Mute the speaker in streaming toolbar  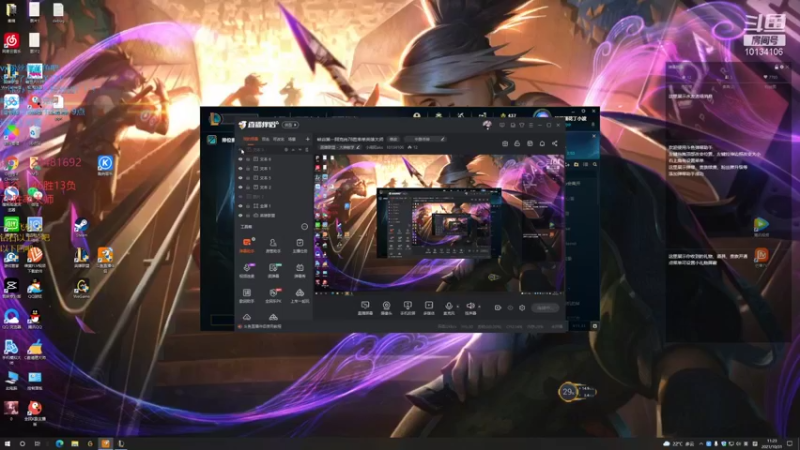point(470,306)
